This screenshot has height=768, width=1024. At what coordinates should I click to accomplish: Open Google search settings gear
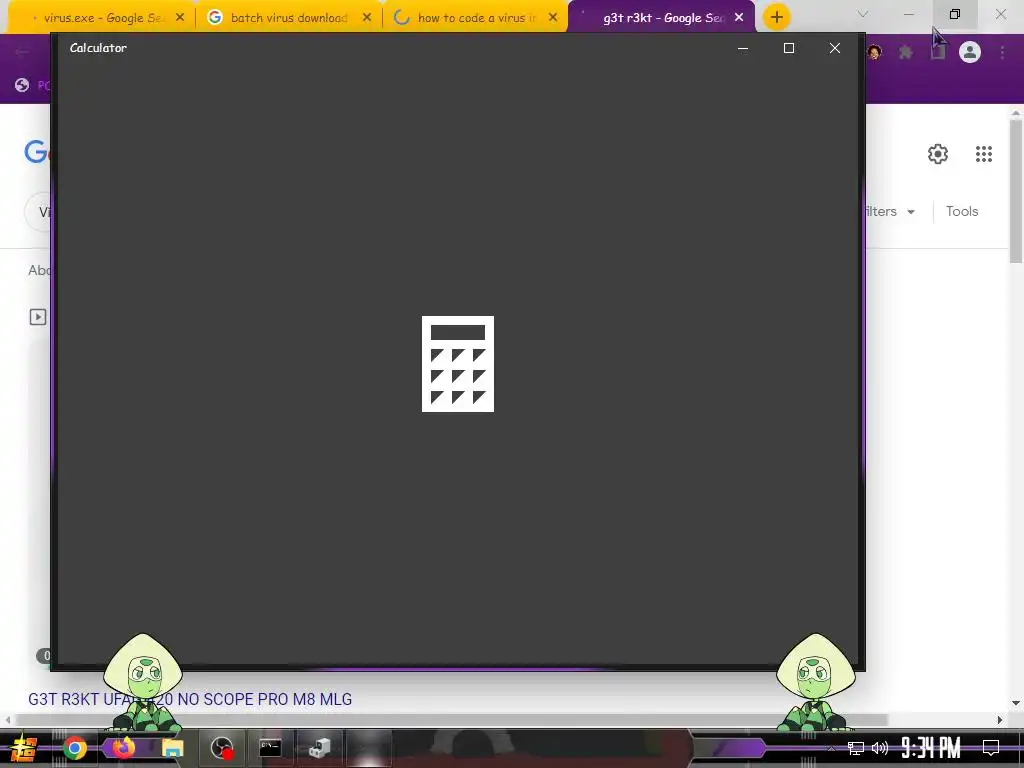(x=938, y=154)
